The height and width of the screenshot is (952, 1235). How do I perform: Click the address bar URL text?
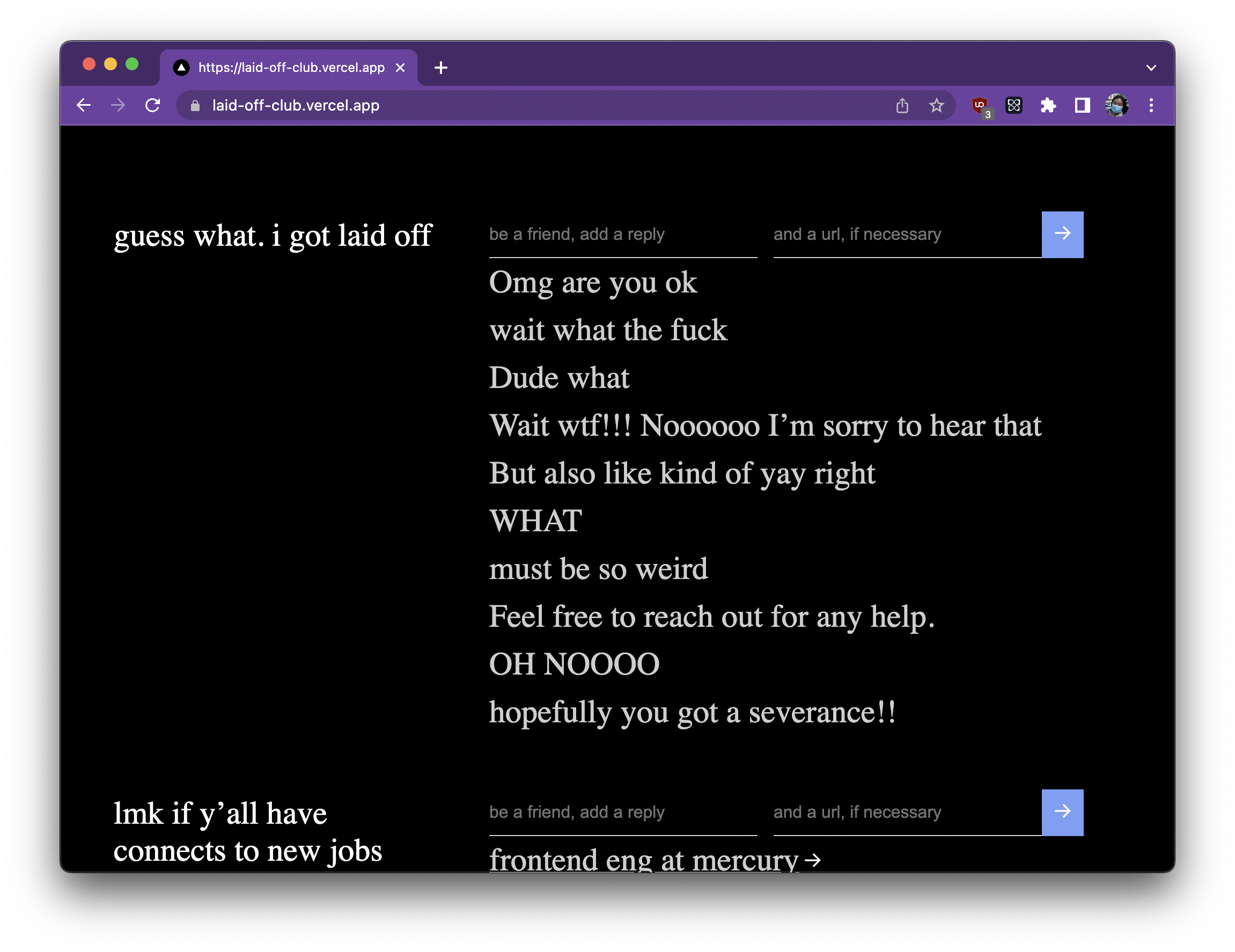296,106
